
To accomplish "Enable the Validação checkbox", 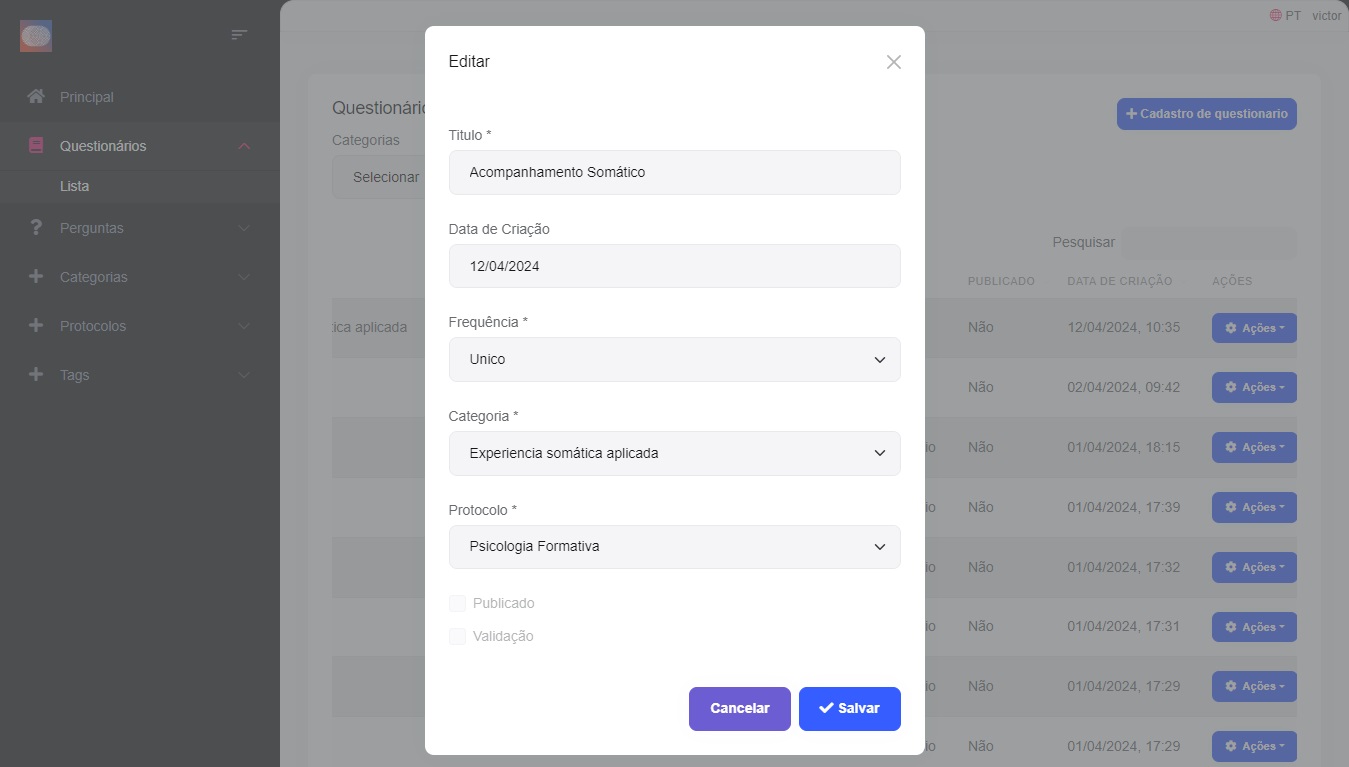I will (458, 636).
